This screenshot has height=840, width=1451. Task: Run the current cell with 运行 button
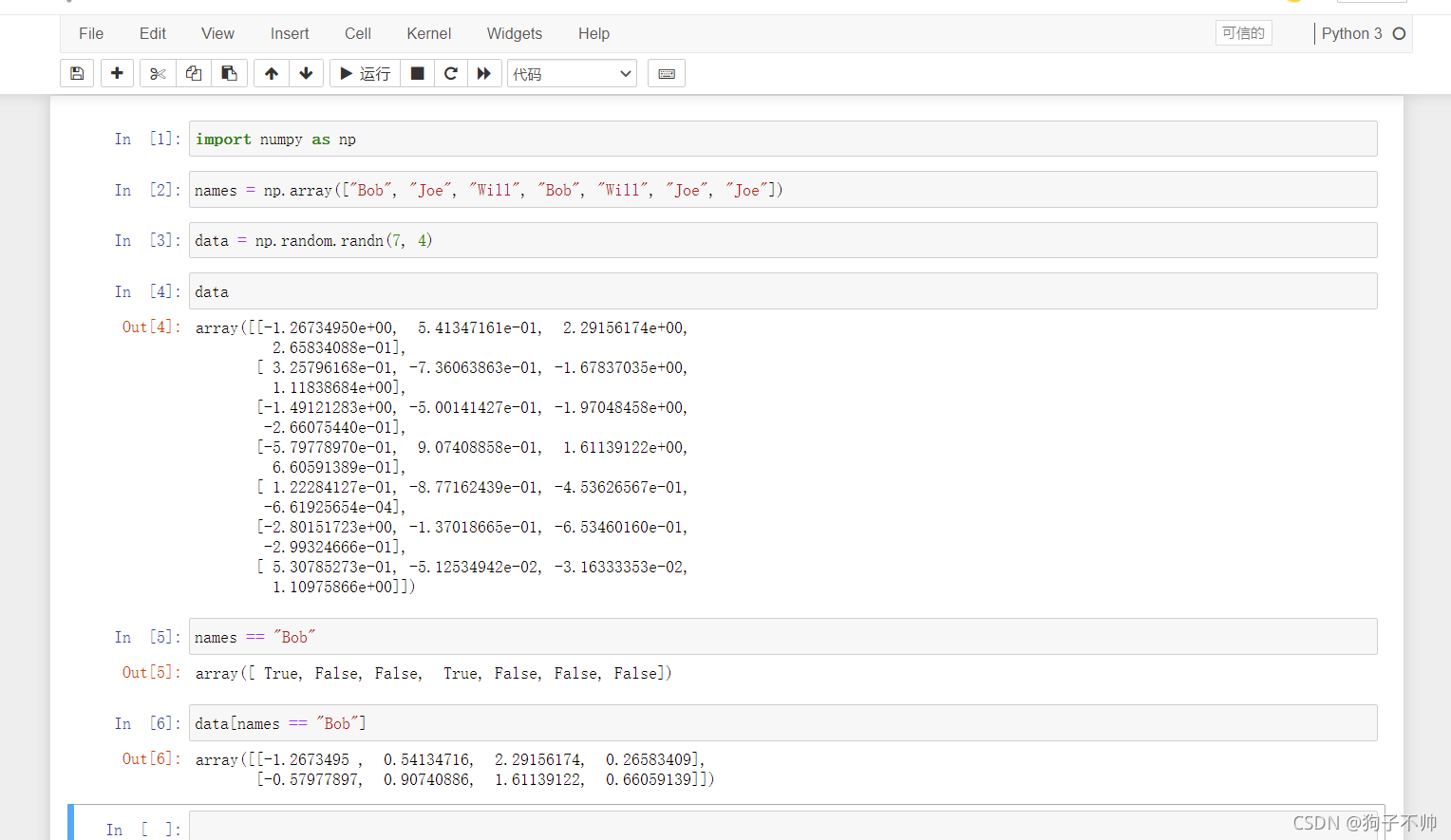[365, 73]
